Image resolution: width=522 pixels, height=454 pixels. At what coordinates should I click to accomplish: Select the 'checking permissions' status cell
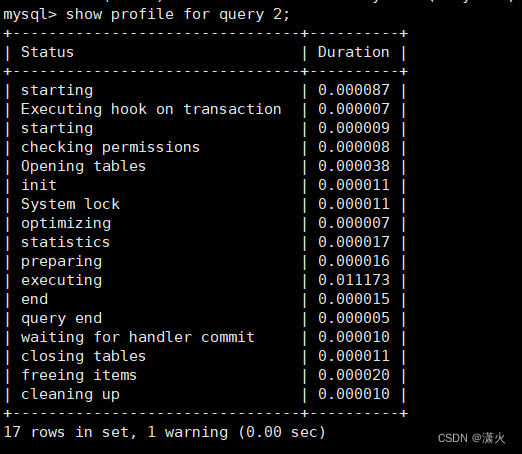110,147
